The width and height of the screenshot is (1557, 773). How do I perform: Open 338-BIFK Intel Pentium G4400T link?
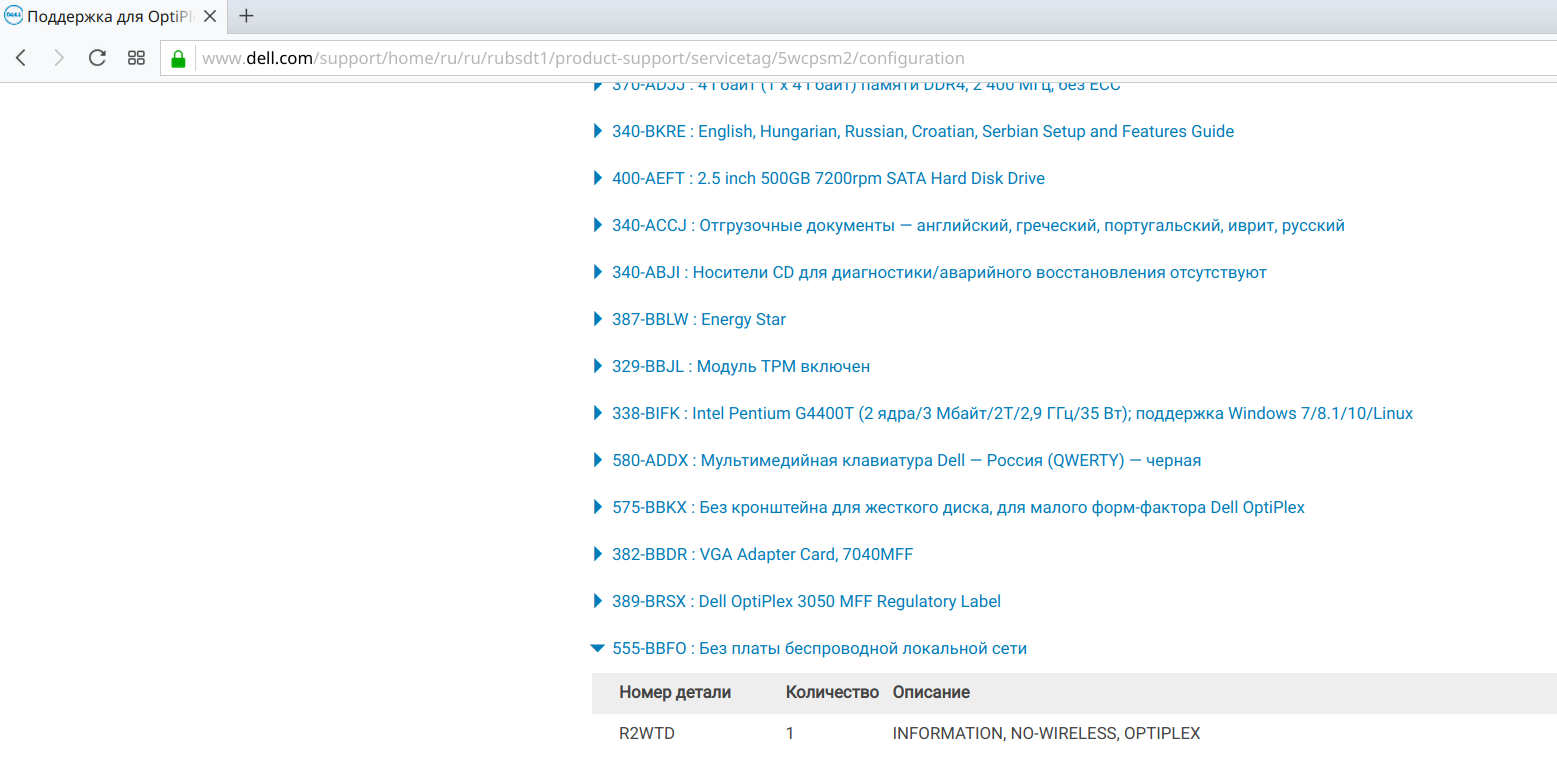coord(1012,413)
